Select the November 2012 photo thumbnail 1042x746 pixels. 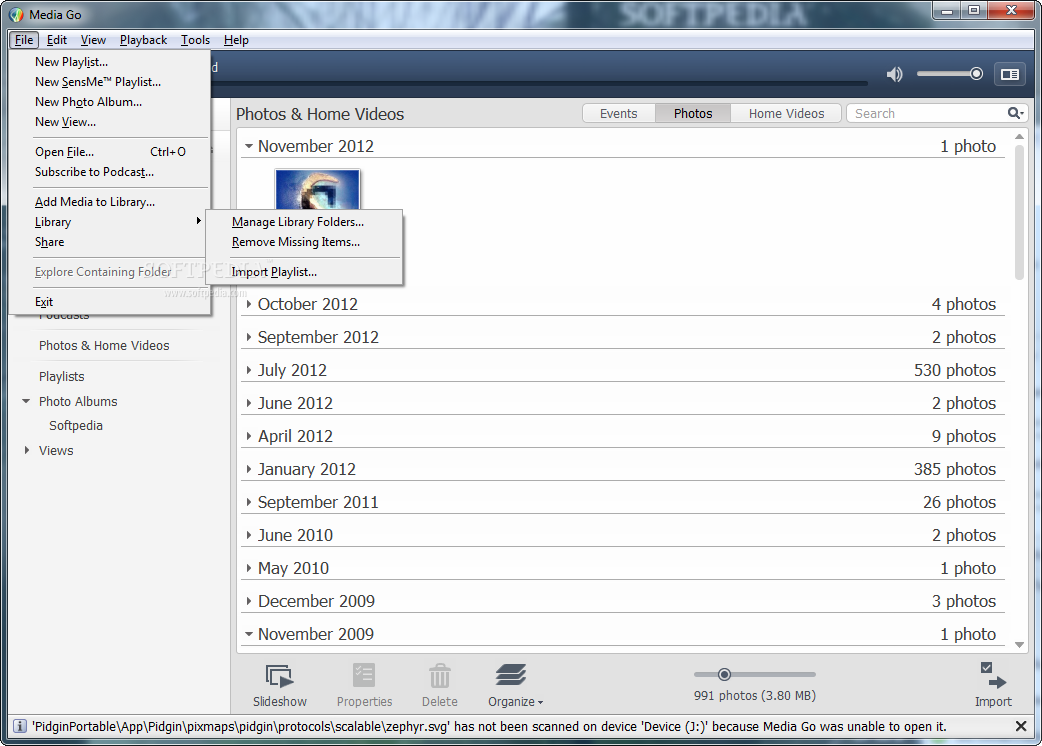(x=318, y=189)
